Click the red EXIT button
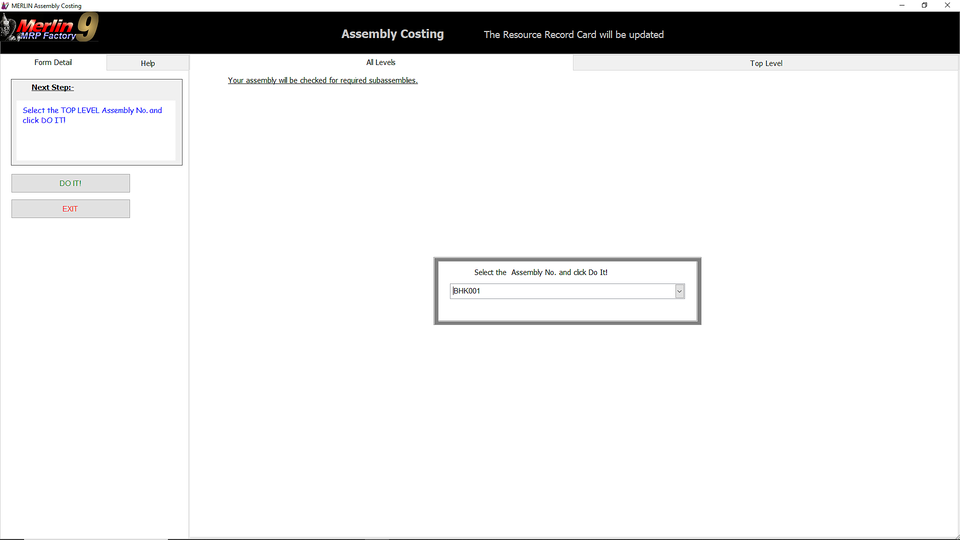960x540 pixels. point(70,209)
